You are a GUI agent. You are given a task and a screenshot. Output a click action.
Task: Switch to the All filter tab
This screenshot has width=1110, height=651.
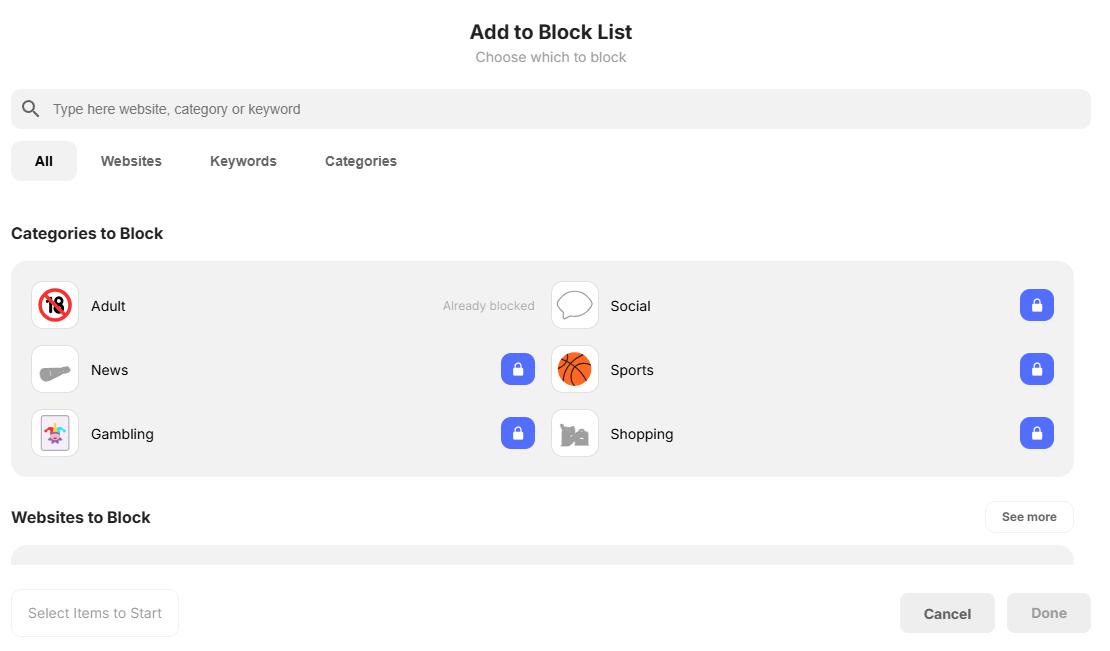click(43, 160)
